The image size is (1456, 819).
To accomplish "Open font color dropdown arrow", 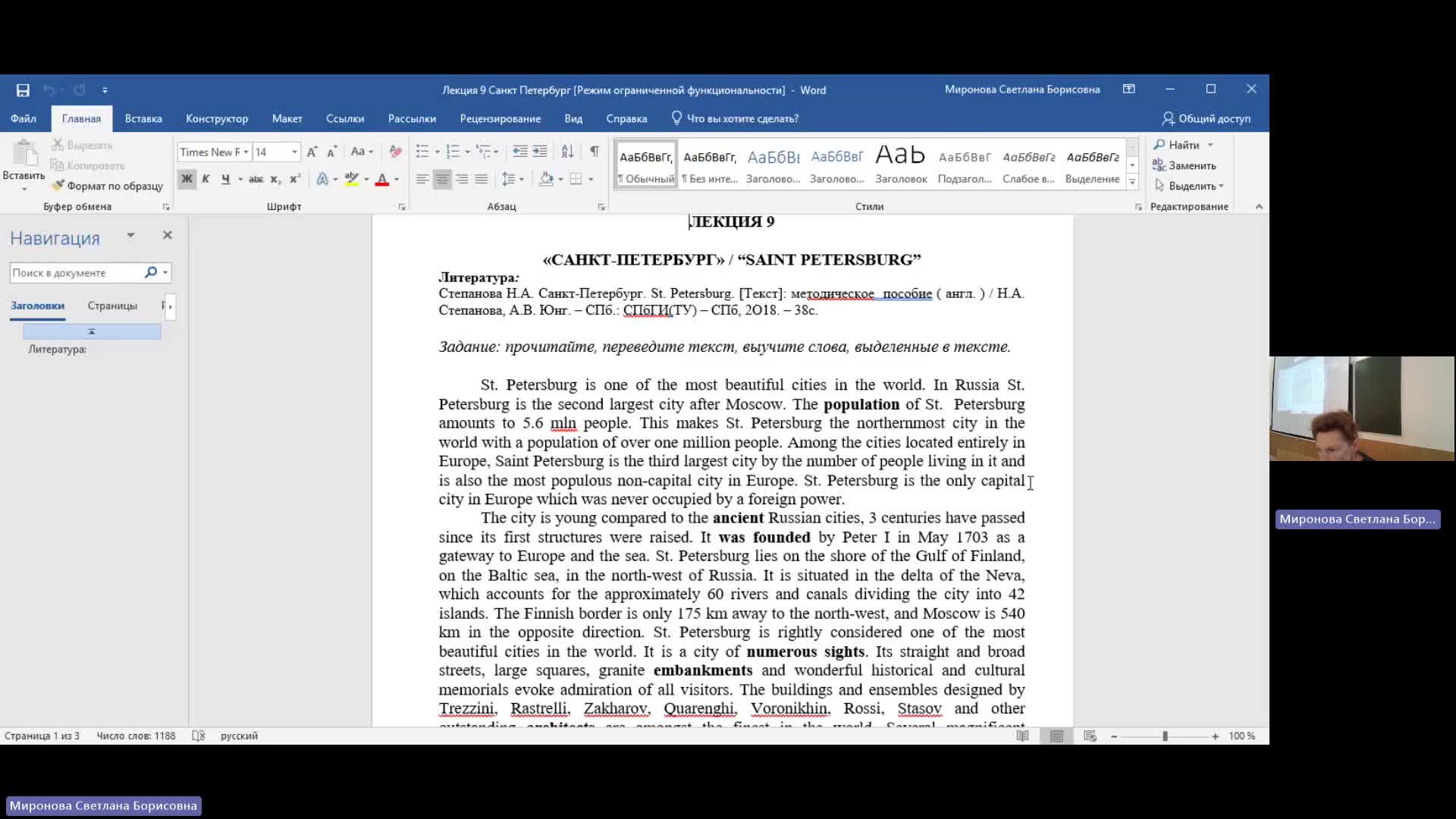I will pyautogui.click(x=397, y=180).
